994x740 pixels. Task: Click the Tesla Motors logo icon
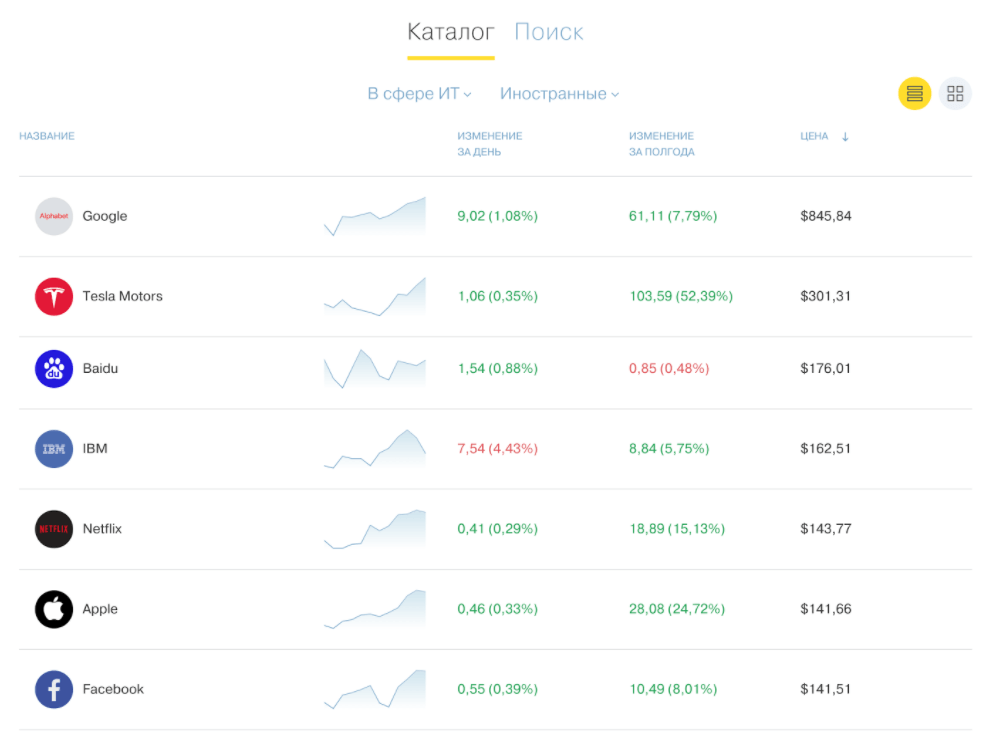point(54,296)
